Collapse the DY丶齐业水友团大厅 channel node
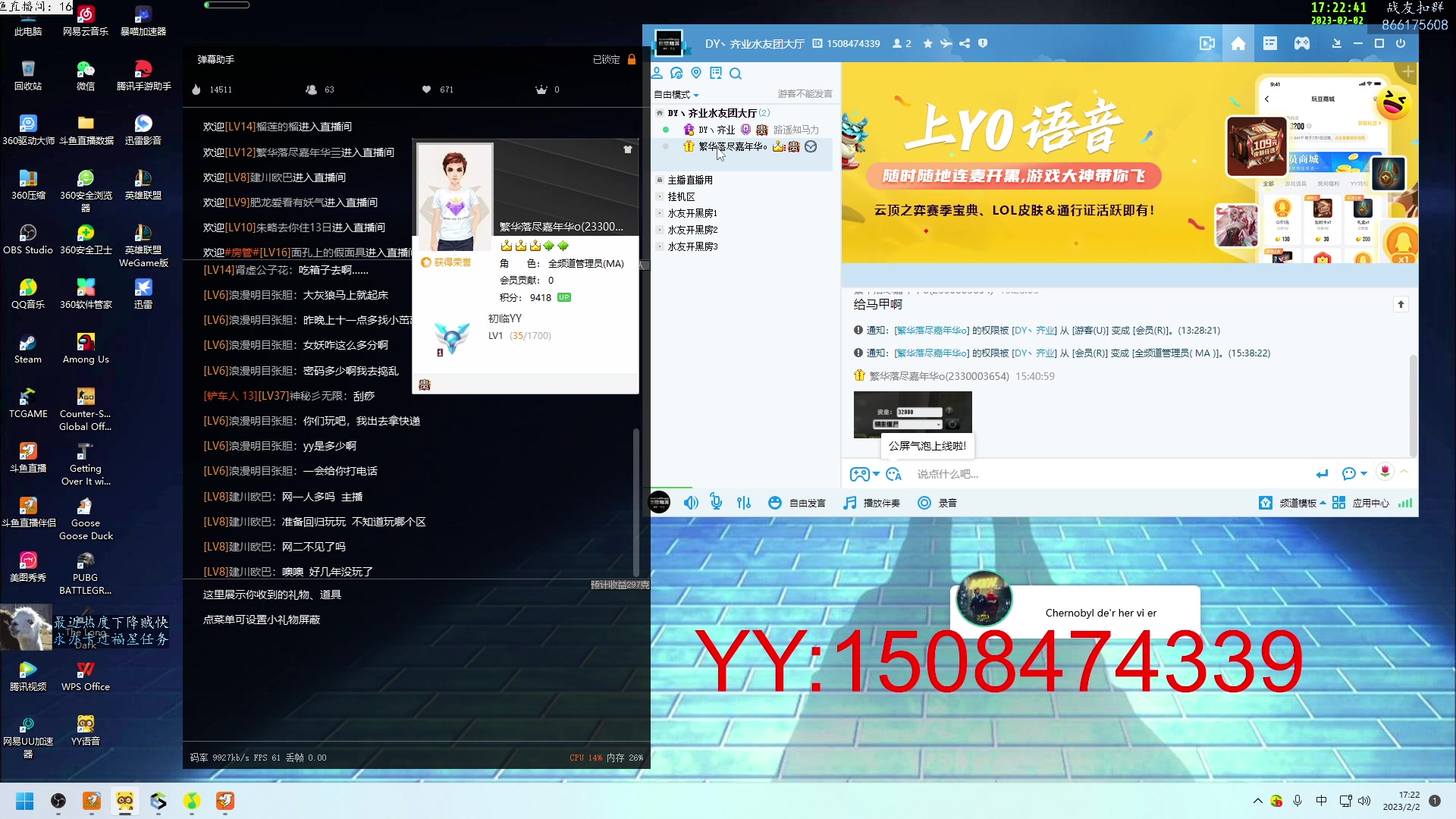Screen dimensions: 1456x819 [x=660, y=113]
